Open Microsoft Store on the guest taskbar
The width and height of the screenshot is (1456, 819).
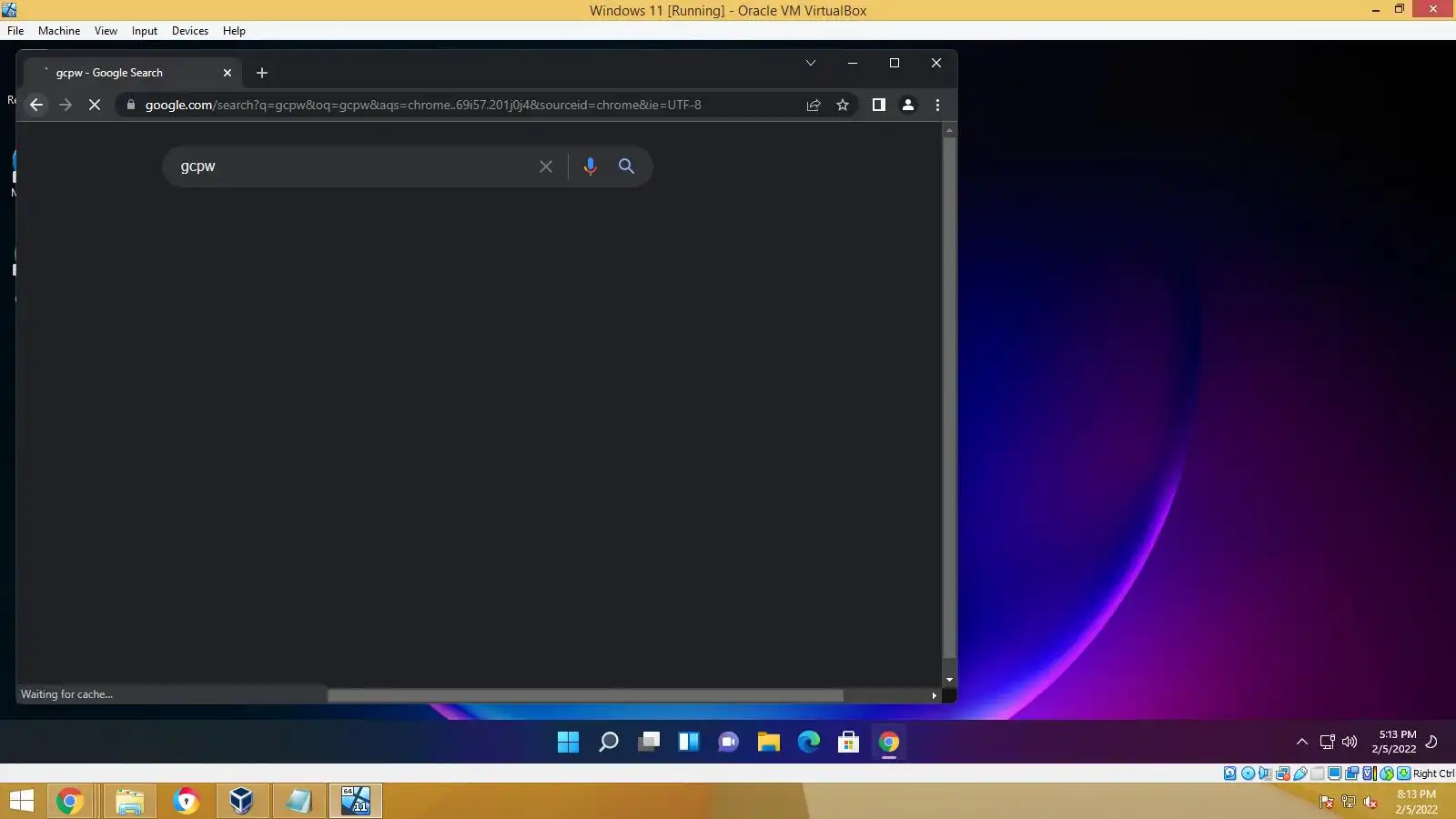[849, 743]
